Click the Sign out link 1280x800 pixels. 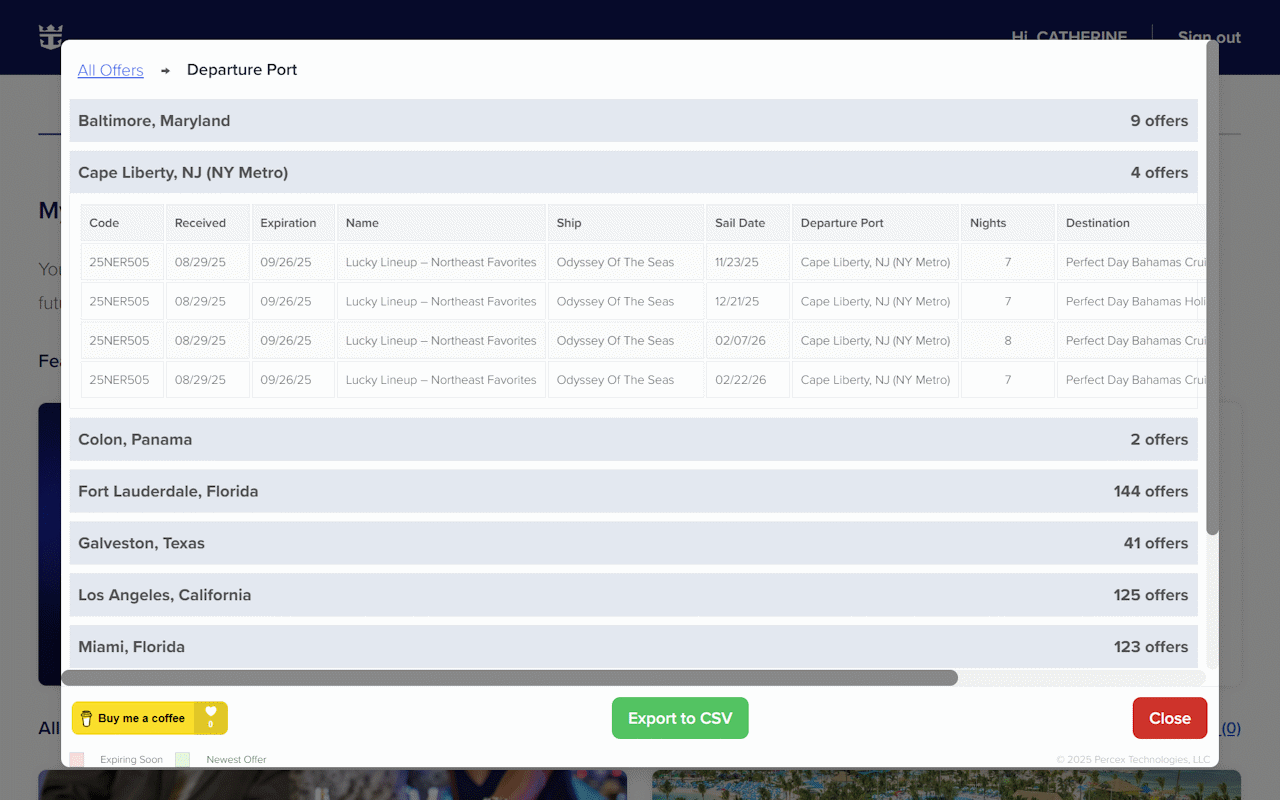[x=1209, y=37]
